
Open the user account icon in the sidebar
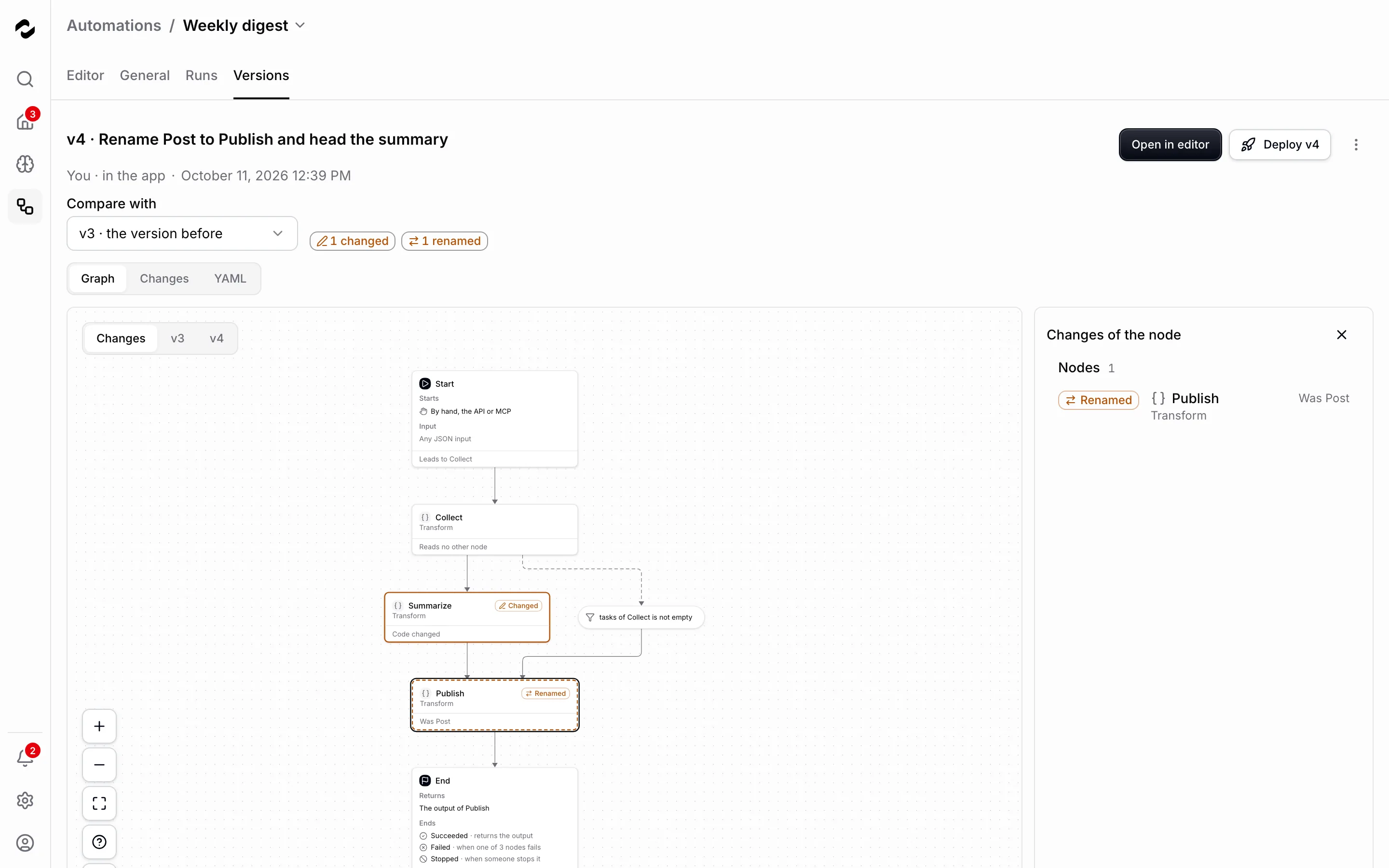[25, 843]
